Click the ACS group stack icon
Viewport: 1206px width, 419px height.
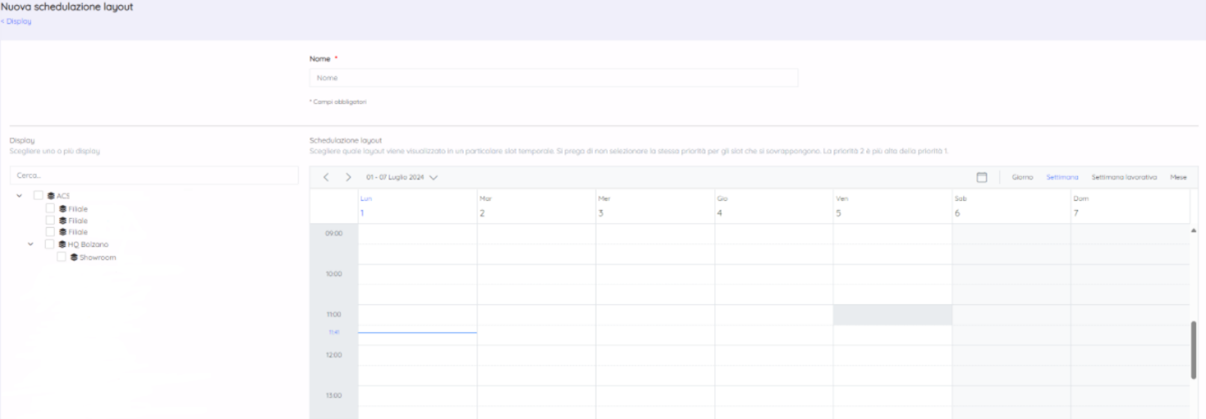[51, 196]
